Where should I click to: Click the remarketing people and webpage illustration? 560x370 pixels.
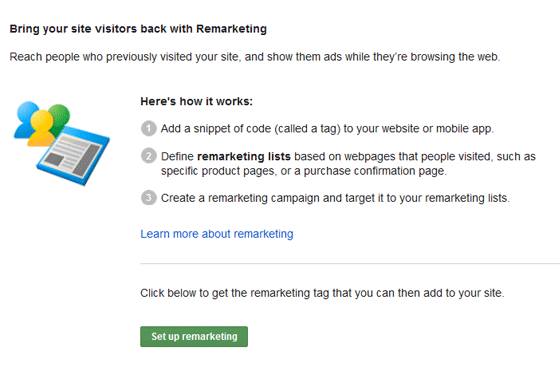(61, 144)
